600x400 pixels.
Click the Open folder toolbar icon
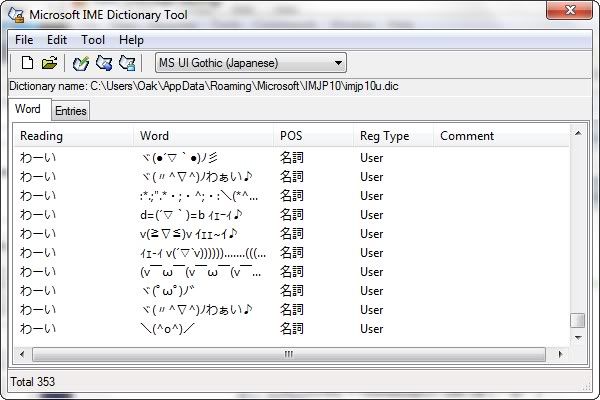pos(49,63)
